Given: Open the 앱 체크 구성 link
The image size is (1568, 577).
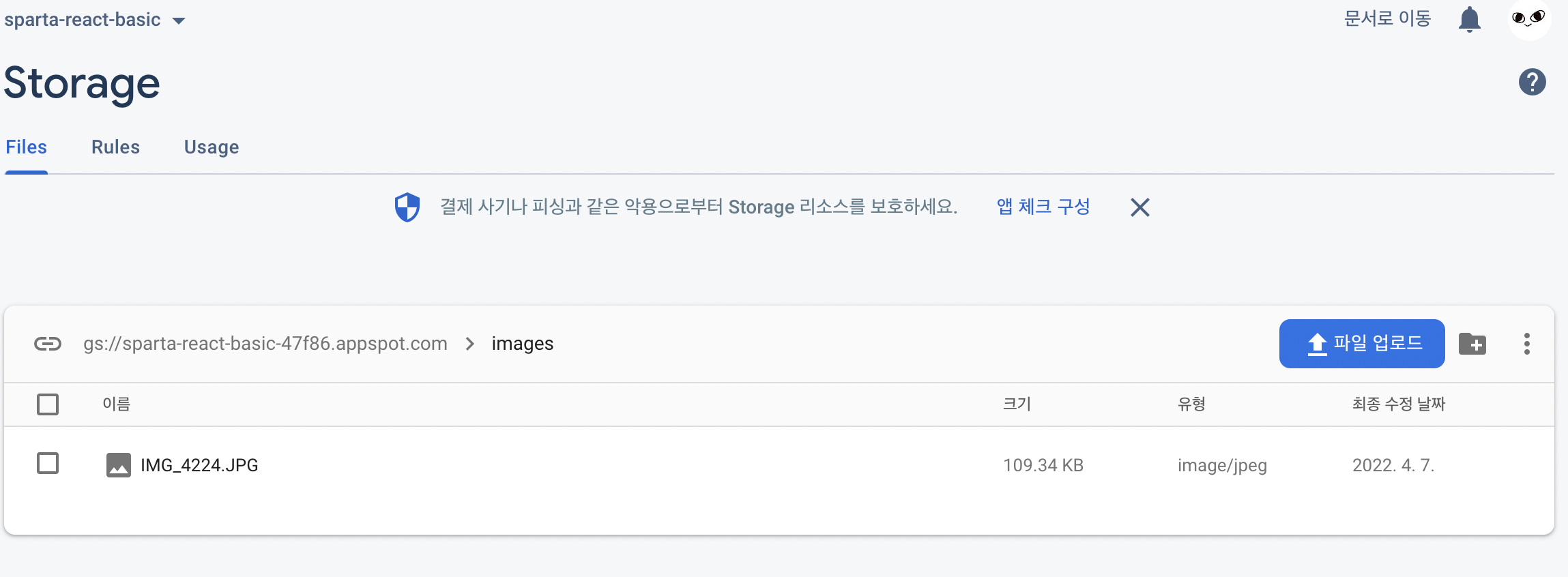Looking at the screenshot, I should coord(1043,207).
